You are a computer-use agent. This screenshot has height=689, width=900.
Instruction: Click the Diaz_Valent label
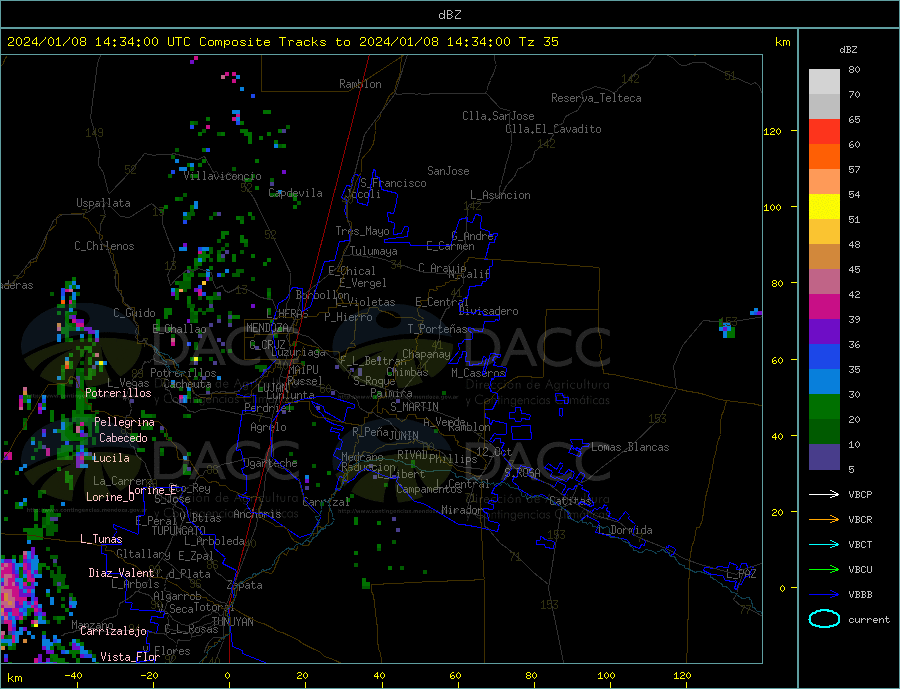coord(121,573)
